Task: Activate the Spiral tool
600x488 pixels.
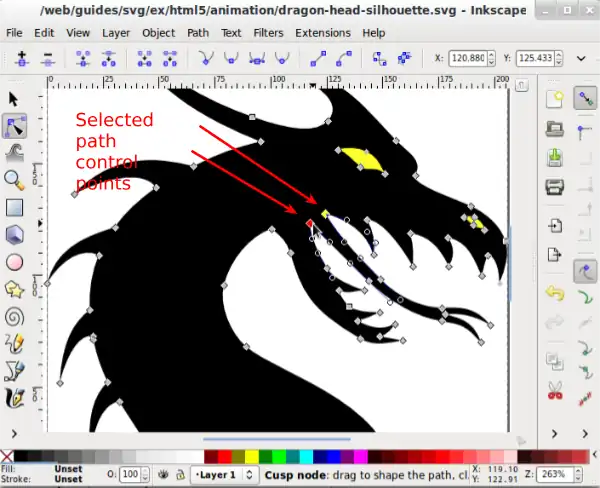Action: coord(15,316)
